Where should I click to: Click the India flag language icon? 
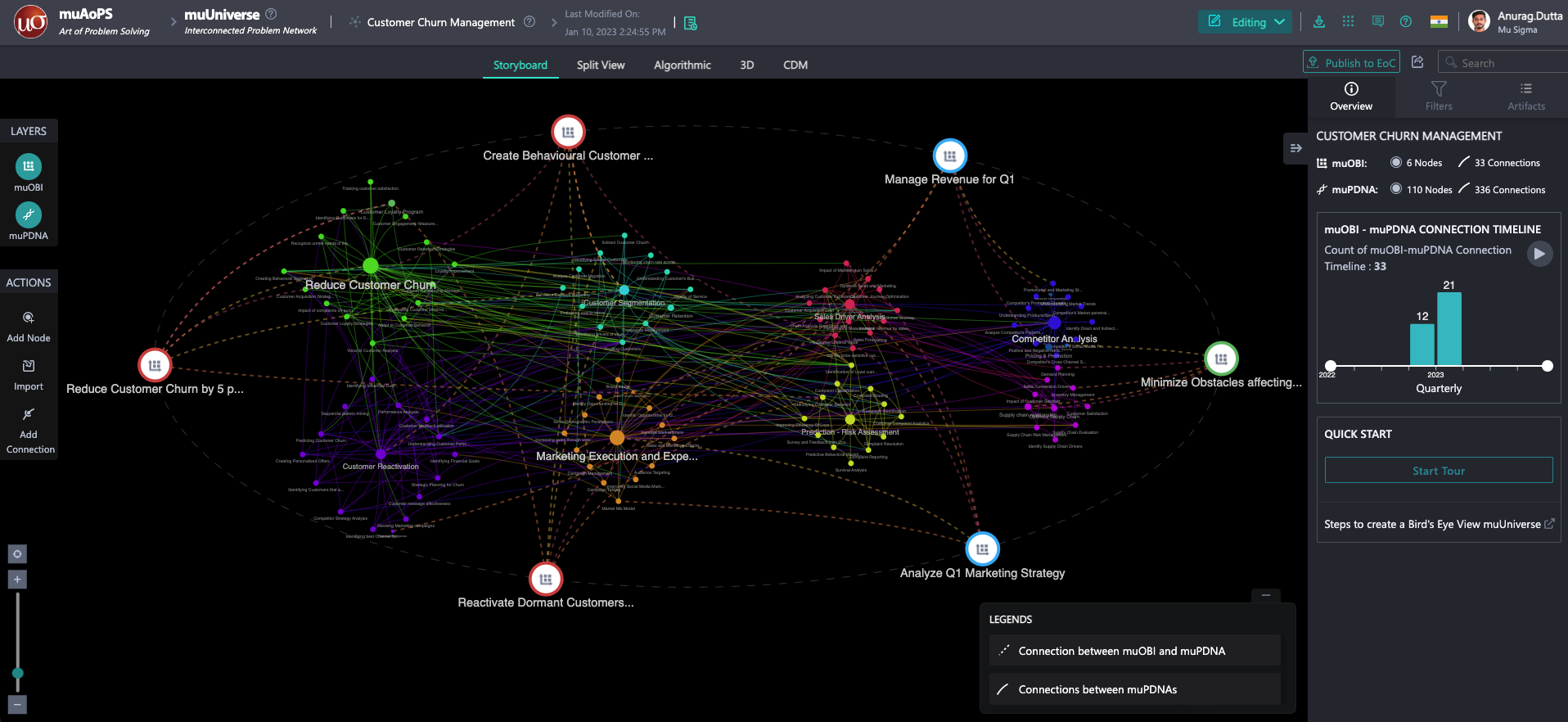coord(1439,22)
